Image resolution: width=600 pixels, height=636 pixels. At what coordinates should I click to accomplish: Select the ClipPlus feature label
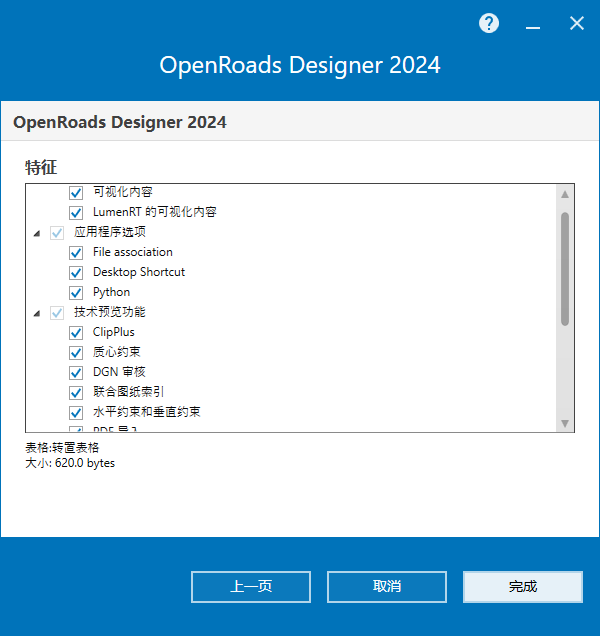[114, 332]
